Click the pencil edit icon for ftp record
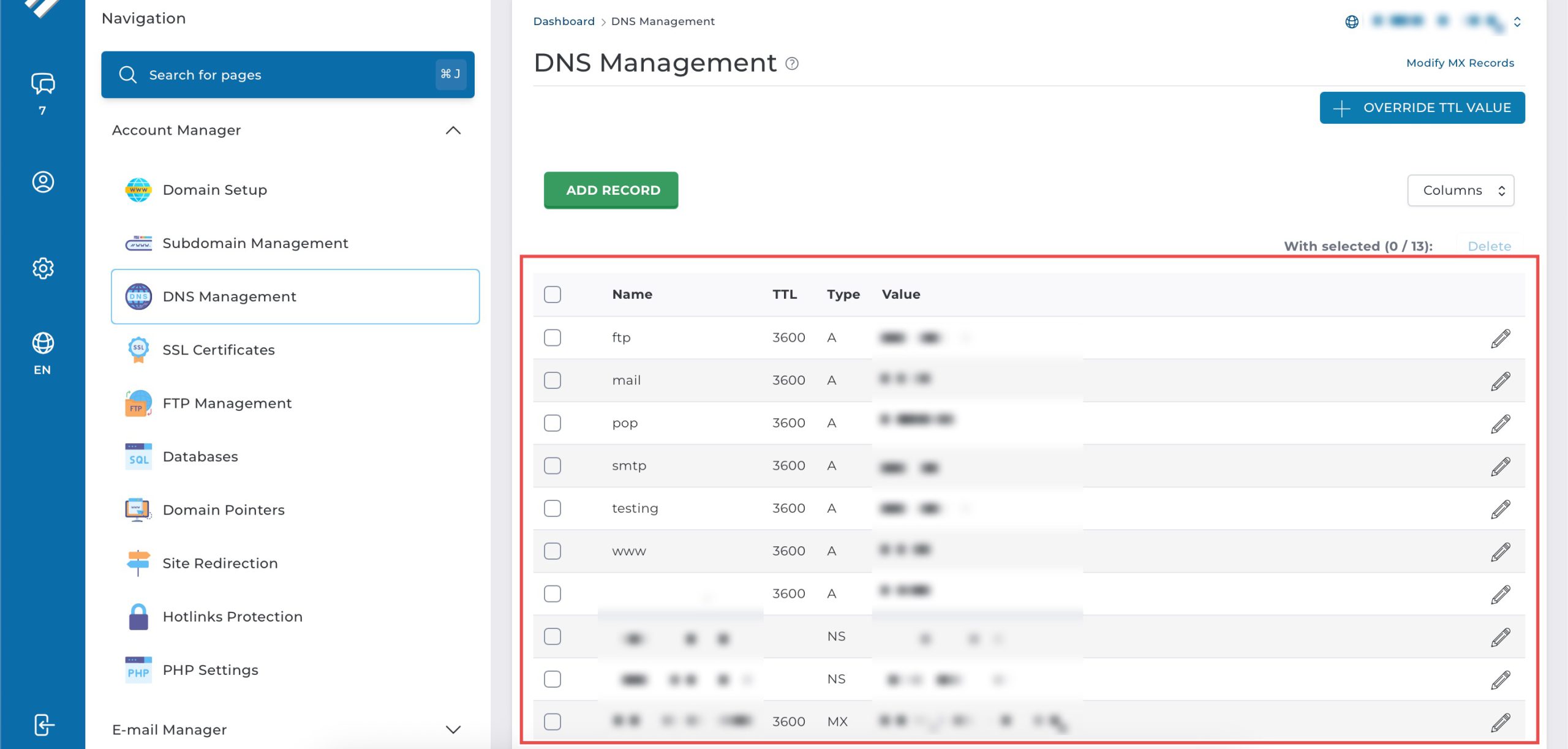1568x749 pixels. (1500, 338)
